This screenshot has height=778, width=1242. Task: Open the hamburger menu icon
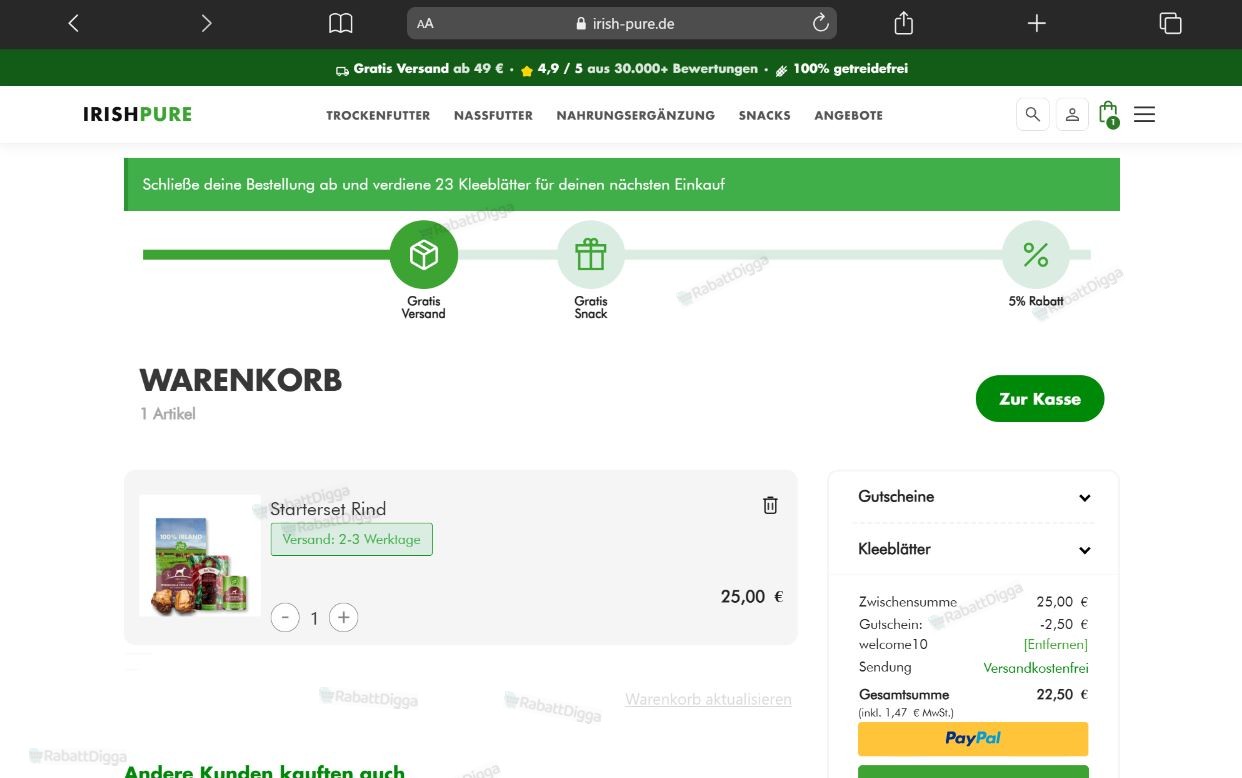[1145, 114]
